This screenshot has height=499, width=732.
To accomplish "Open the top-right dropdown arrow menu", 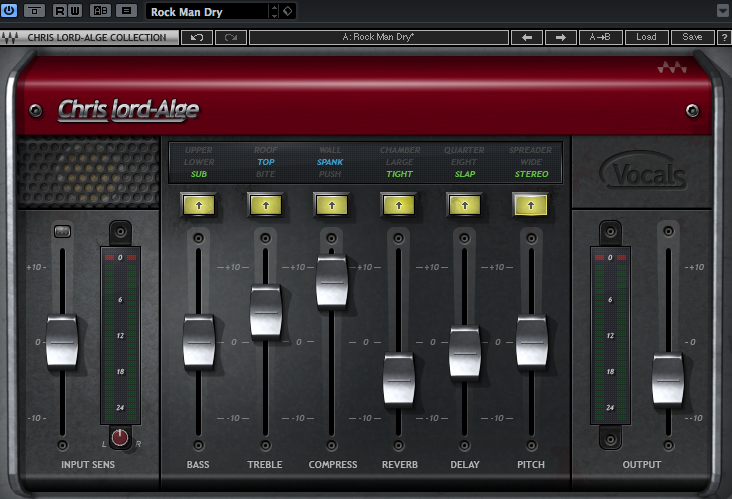I will point(723,10).
